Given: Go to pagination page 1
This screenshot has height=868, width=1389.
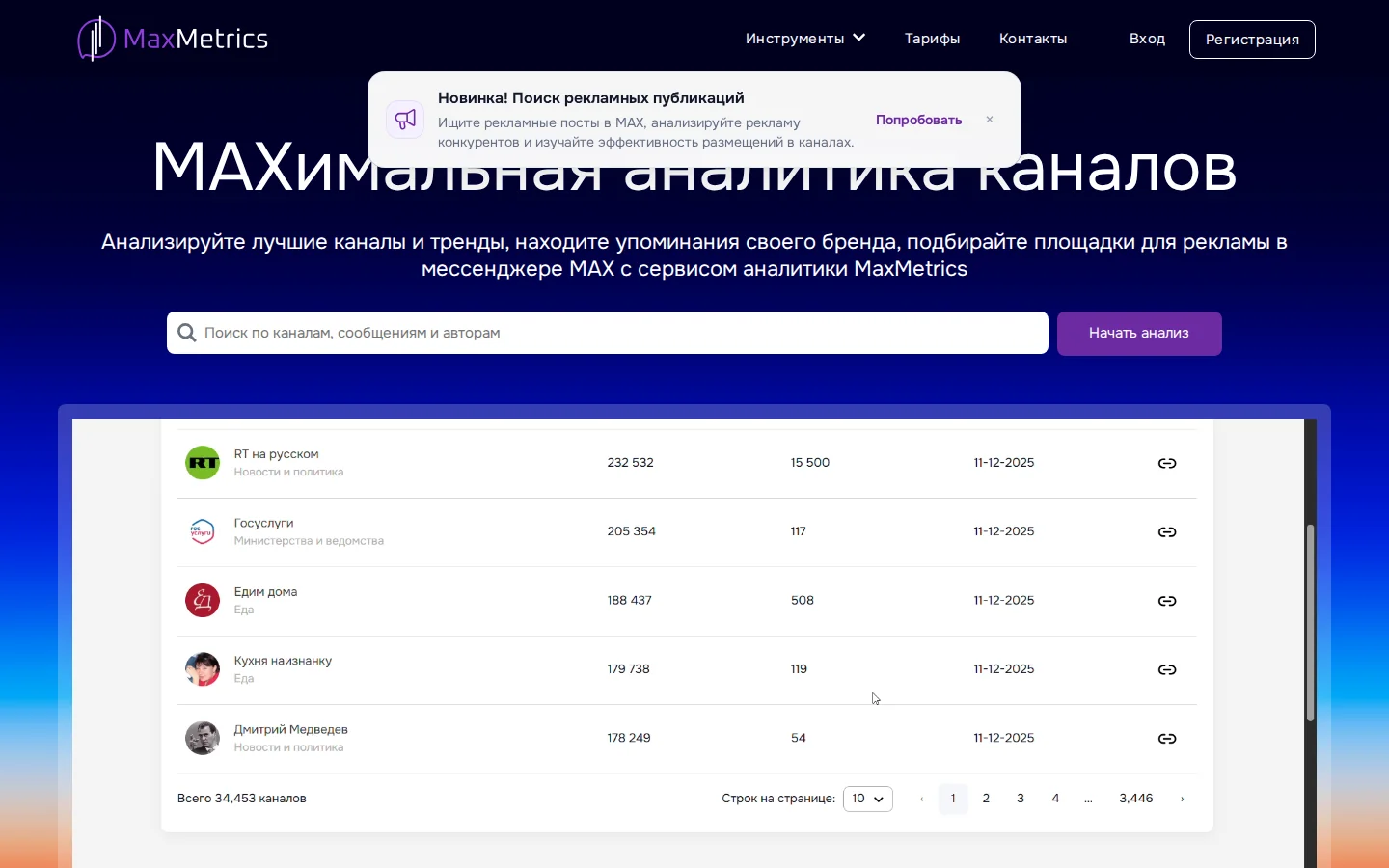Looking at the screenshot, I should (x=953, y=799).
